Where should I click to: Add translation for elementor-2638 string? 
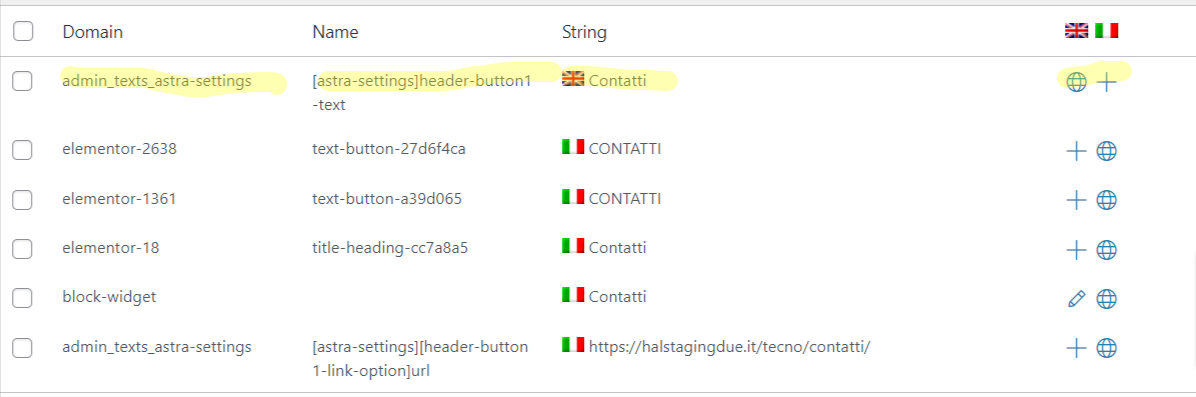pos(1076,151)
